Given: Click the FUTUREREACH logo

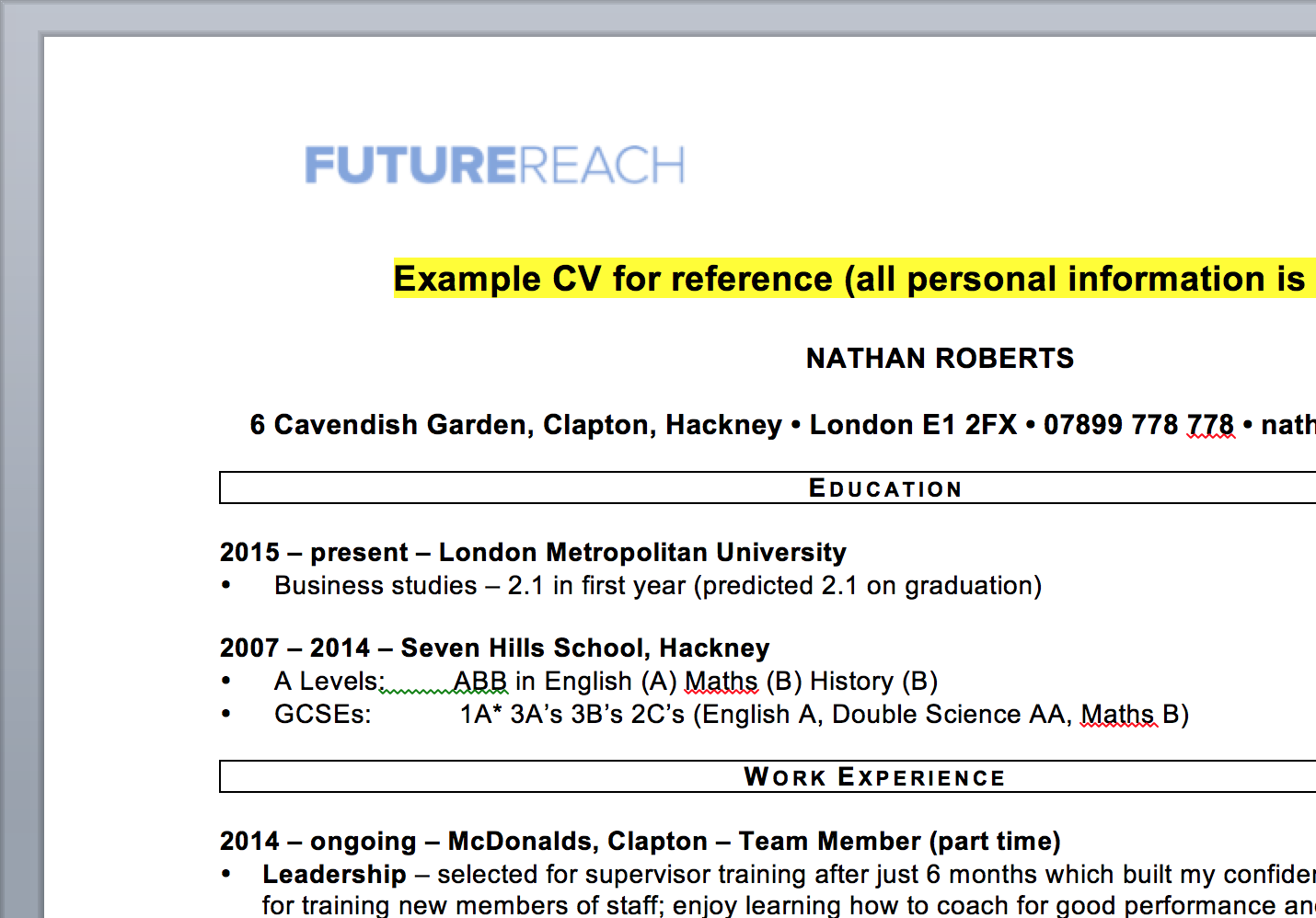Looking at the screenshot, I should [495, 166].
